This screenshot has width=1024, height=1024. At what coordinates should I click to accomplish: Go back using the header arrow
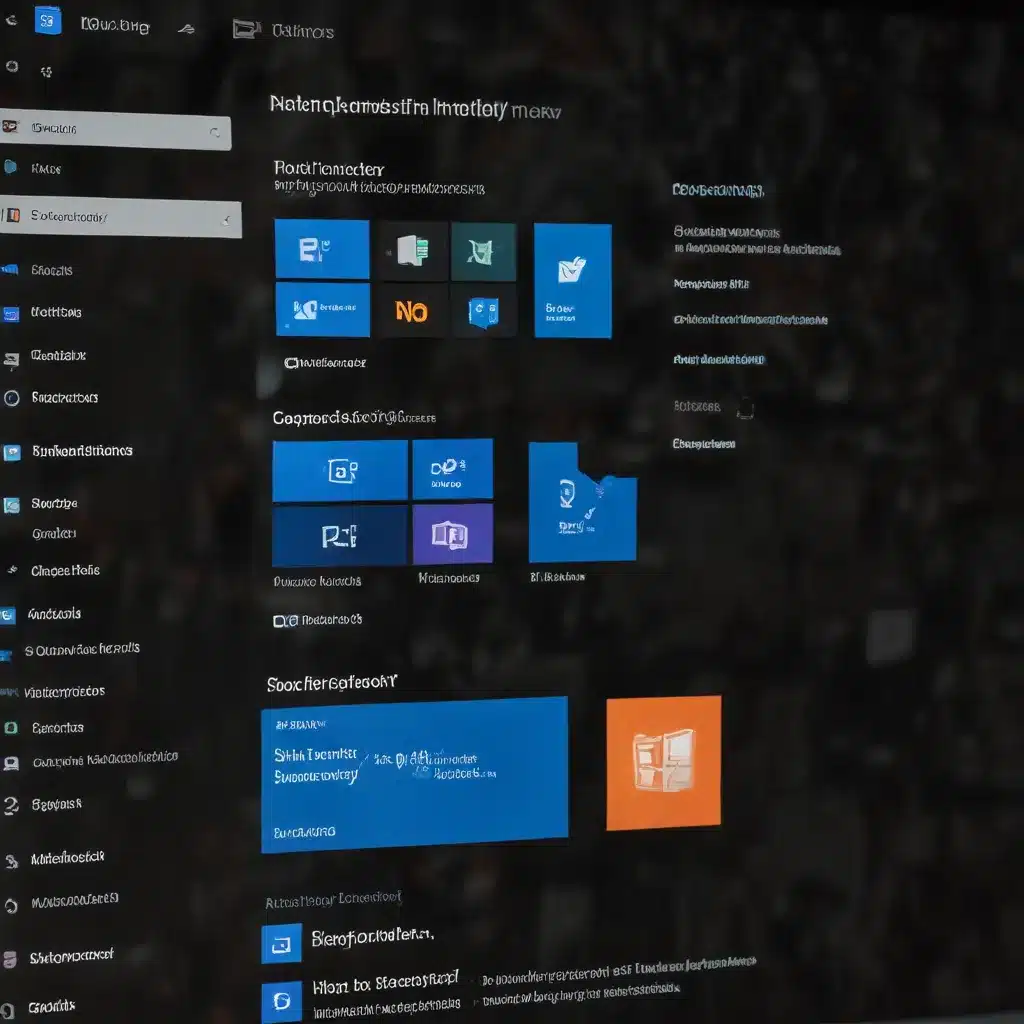(11, 21)
